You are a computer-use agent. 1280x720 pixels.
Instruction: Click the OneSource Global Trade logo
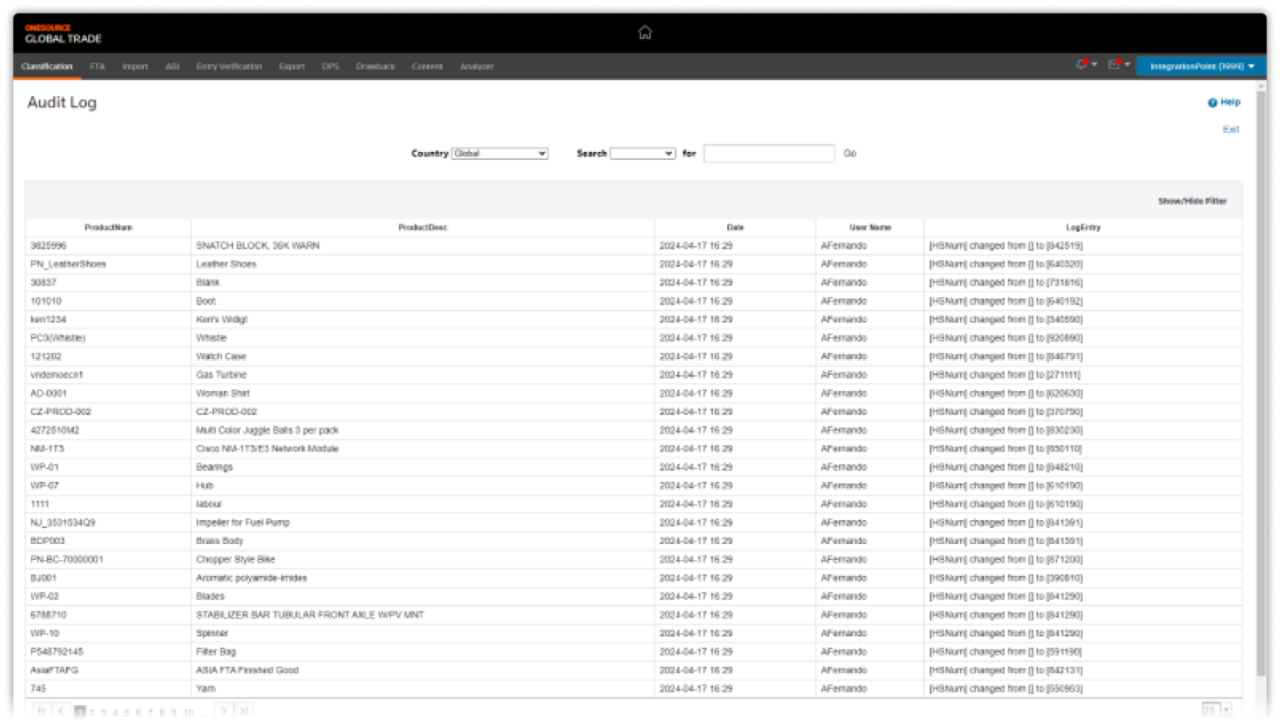(x=63, y=34)
